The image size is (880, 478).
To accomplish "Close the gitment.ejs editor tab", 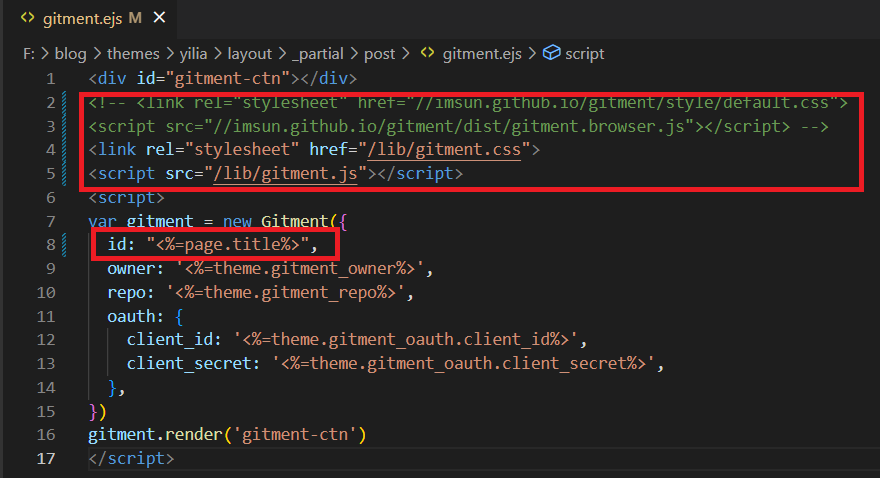I will (x=159, y=19).
